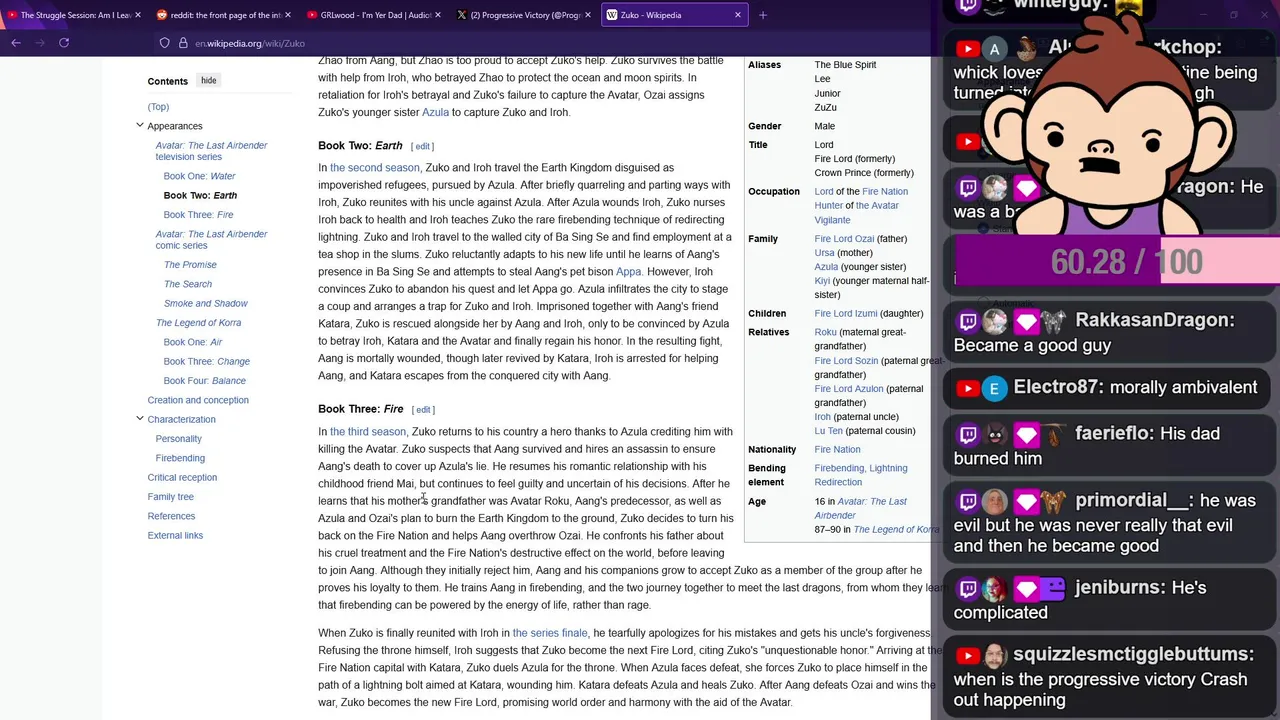Go to Last Airbender television series section
This screenshot has width=1280, height=720.
[x=211, y=151]
